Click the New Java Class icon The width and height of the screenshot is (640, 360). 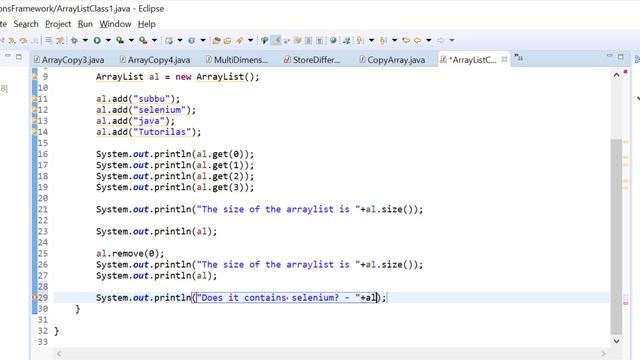[x=191, y=40]
